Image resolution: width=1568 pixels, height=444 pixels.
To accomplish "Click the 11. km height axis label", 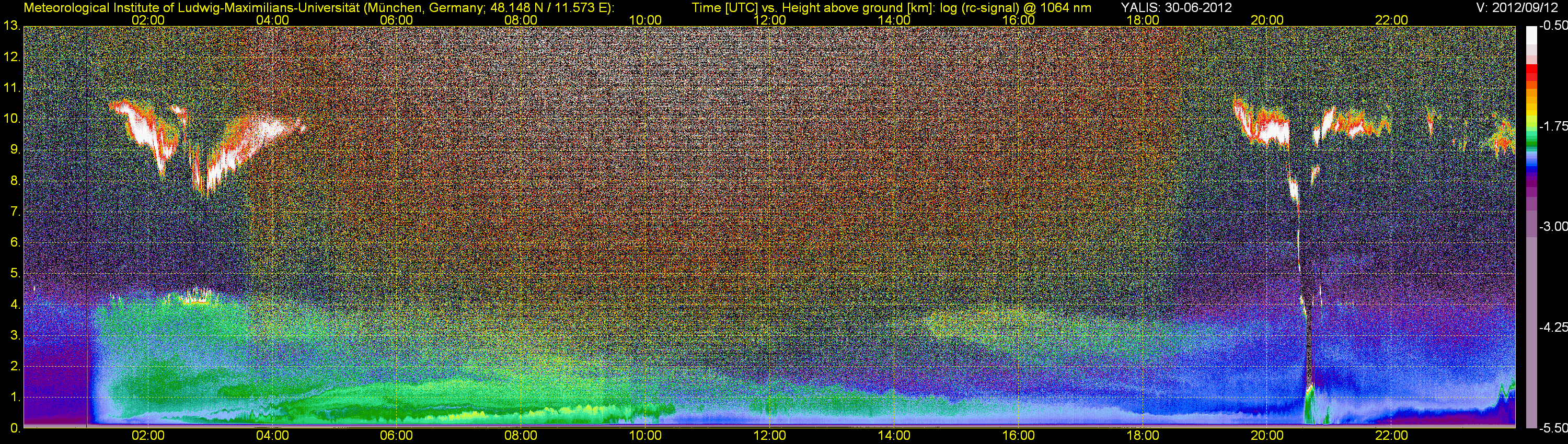I will [x=12, y=88].
